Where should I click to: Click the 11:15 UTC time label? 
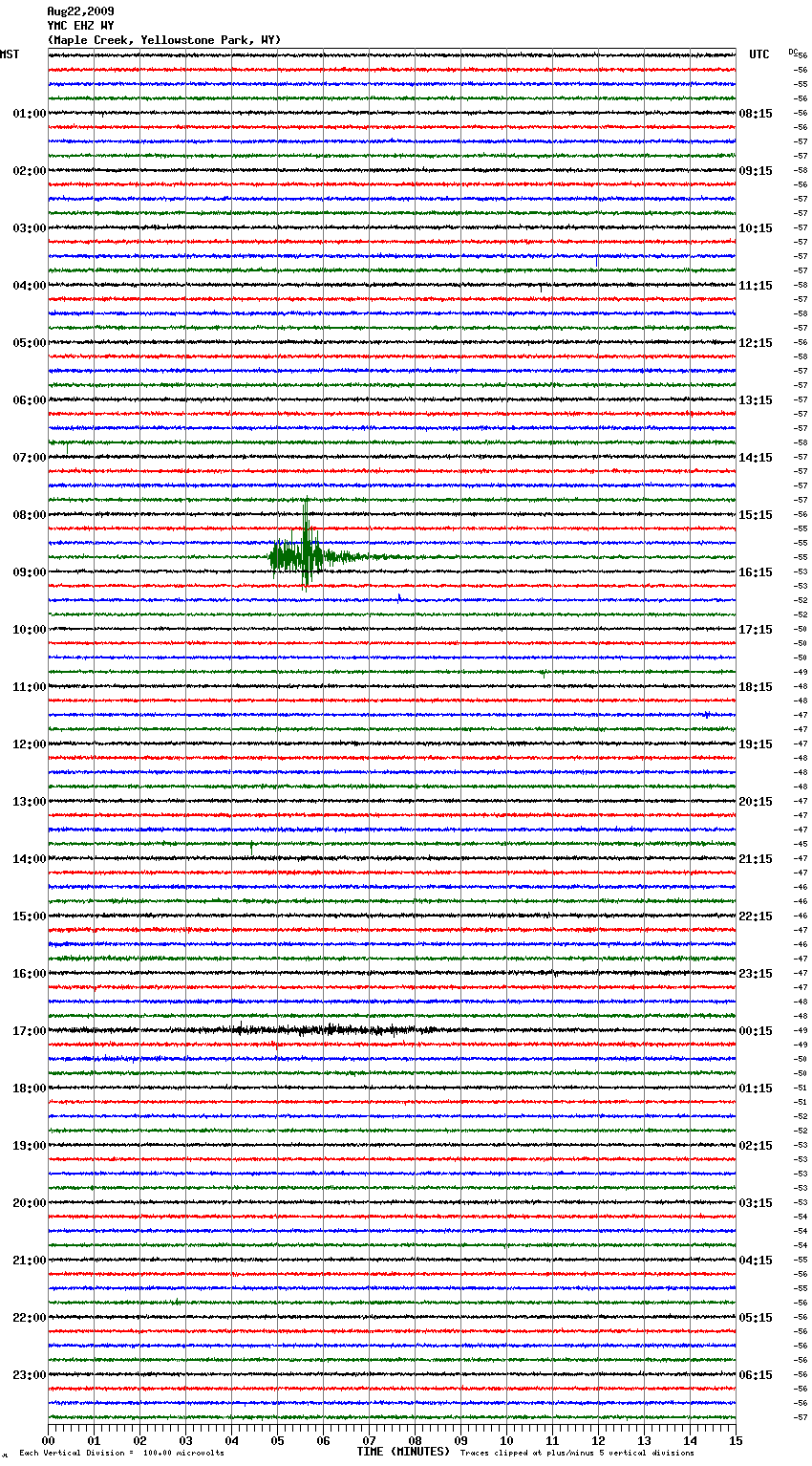756,286
